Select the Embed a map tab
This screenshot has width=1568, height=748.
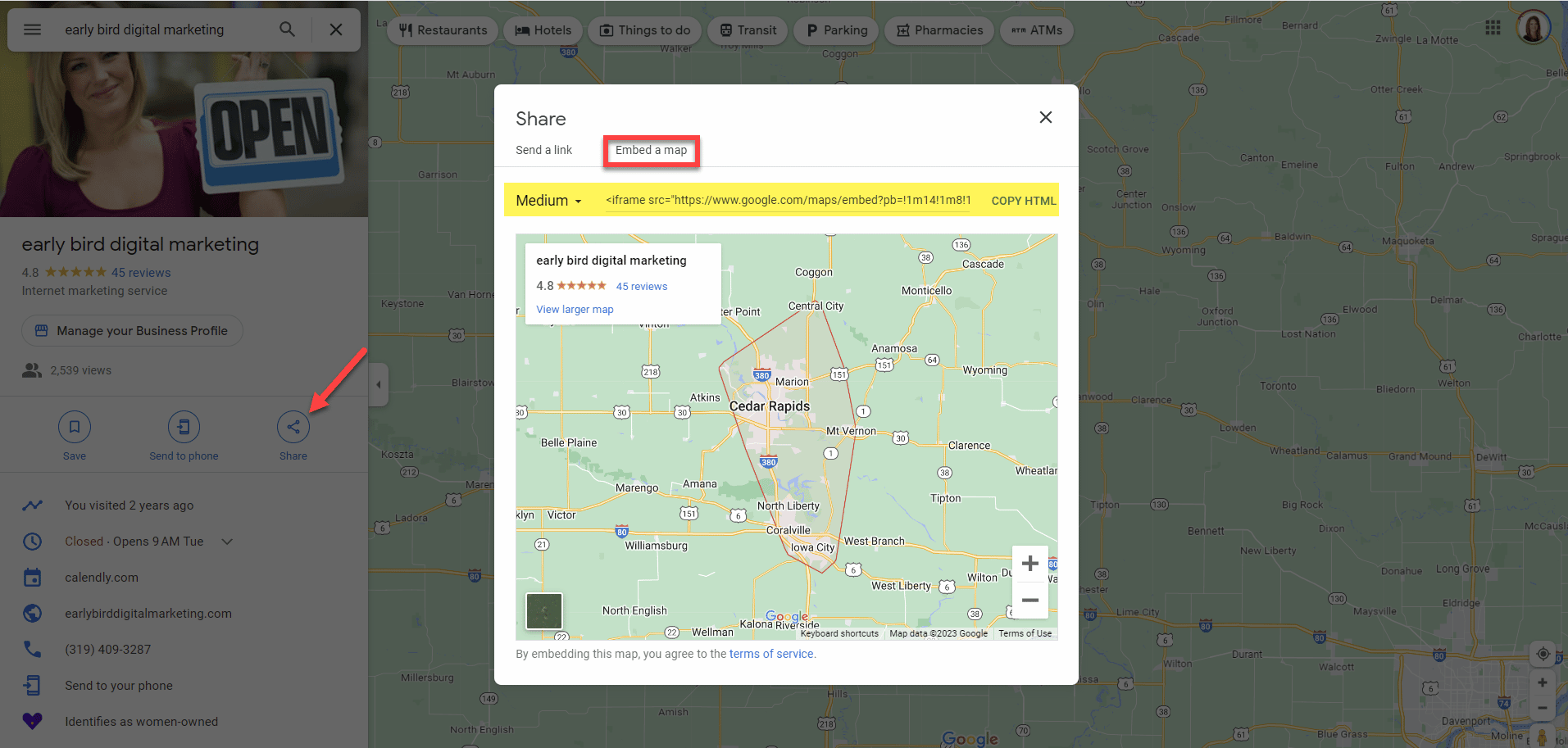click(651, 151)
